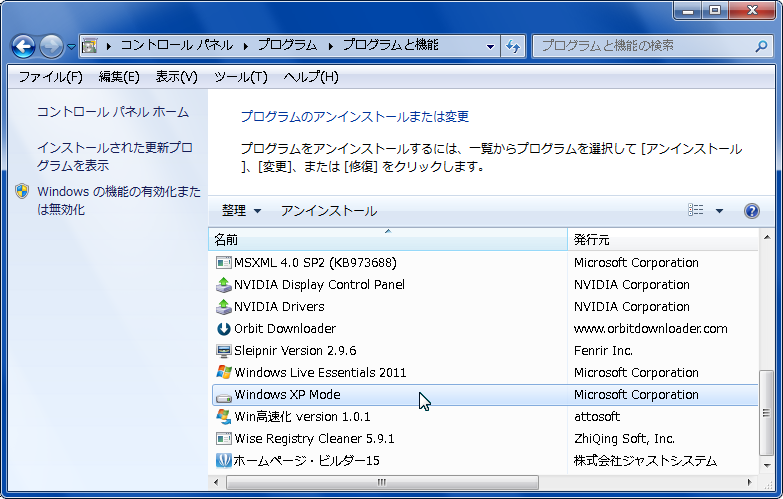The width and height of the screenshot is (783, 499).
Task: Click the Orbit Downloader icon
Action: pos(224,329)
